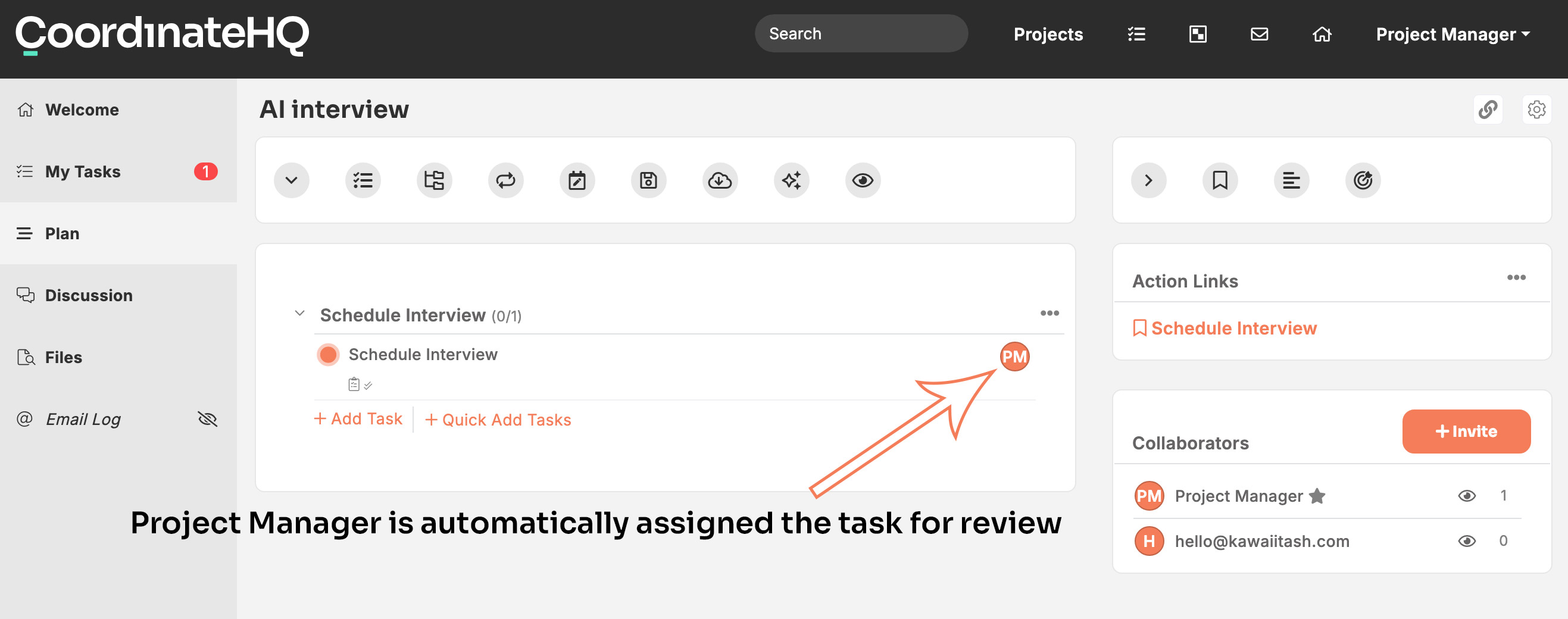Focus the Search field
The height and width of the screenshot is (619, 1568).
point(861,34)
